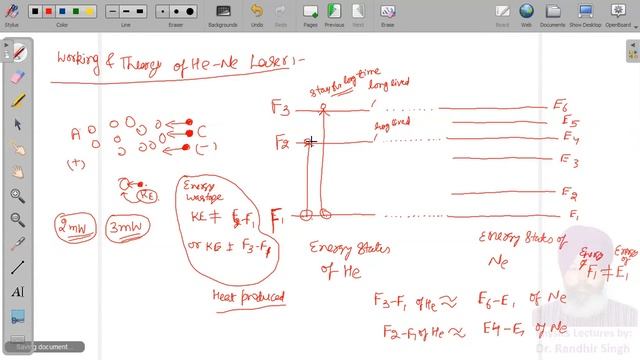Switch to Board mode

[502, 15]
